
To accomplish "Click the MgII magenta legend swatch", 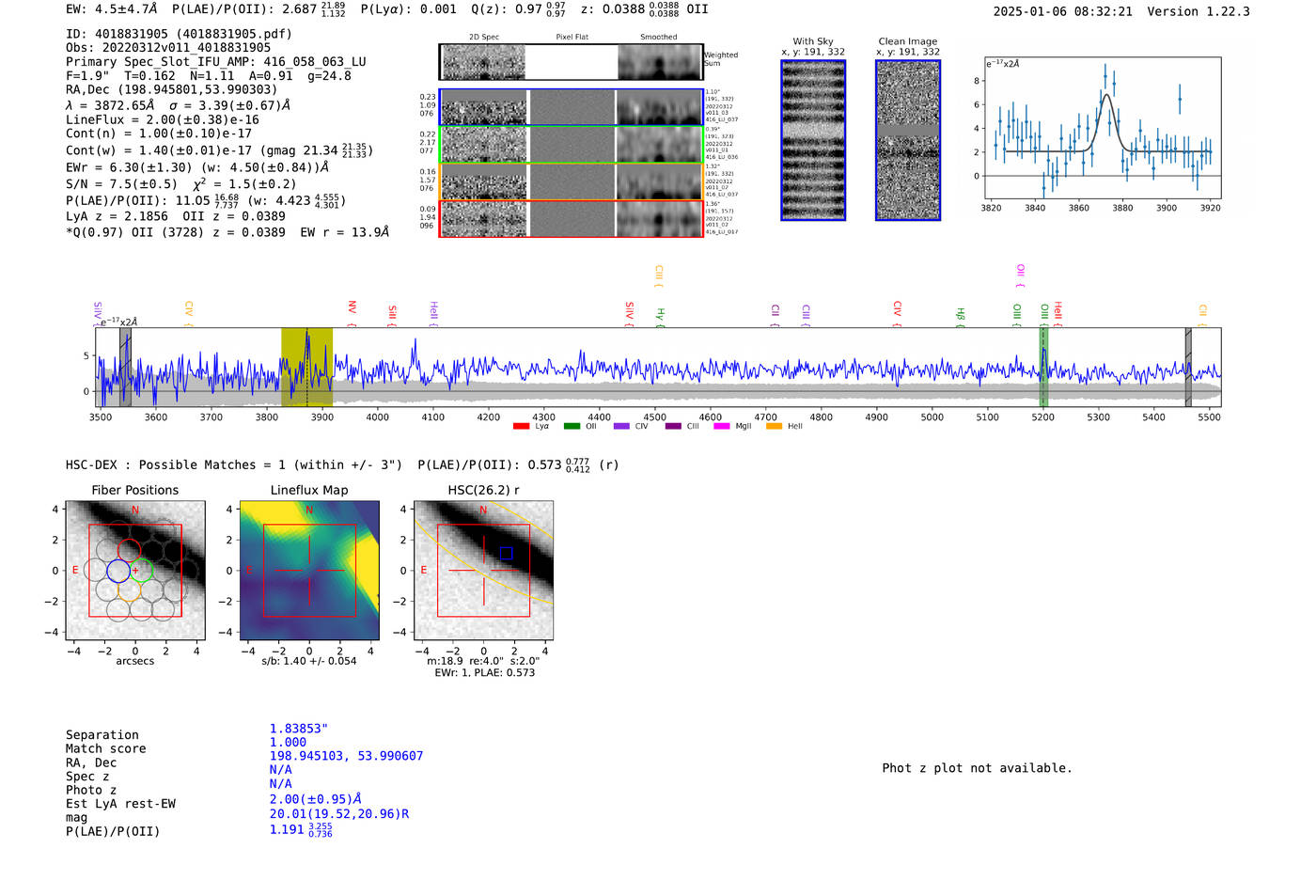I will (722, 427).
